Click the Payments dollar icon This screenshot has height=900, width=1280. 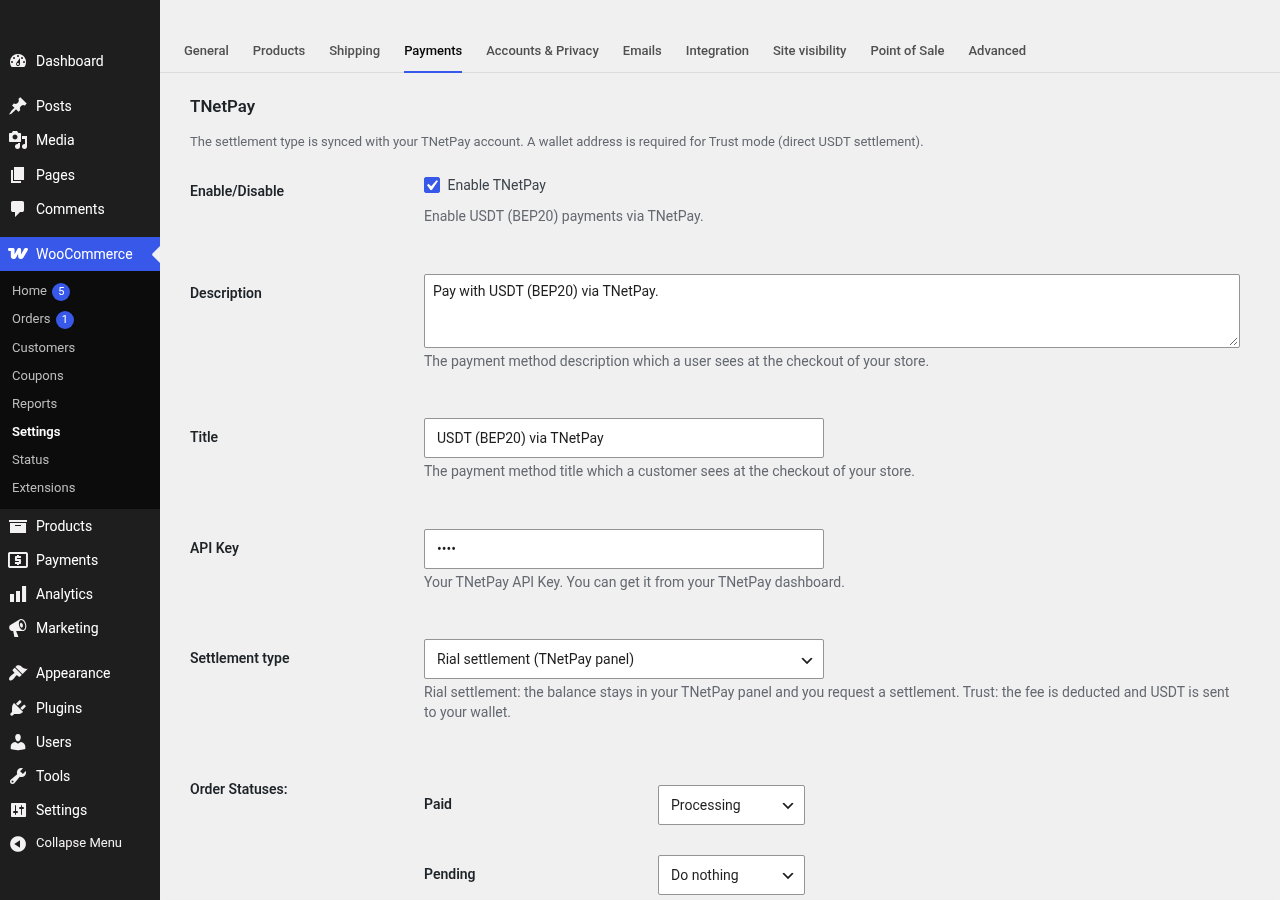[x=18, y=560]
